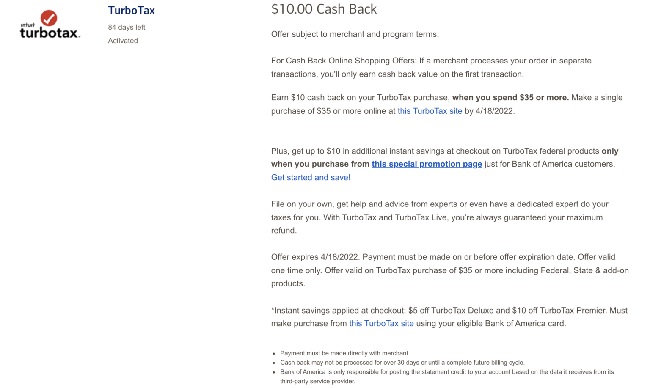Viewport: 650px width, 388px height.
Task: Click the 'Offer expires 4/18/2022' paragraph
Action: 450,270
